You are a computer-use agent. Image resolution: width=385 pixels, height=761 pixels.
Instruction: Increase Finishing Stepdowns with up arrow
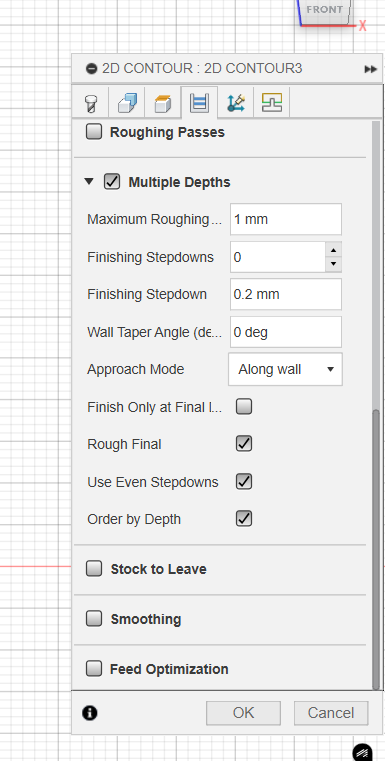click(333, 250)
